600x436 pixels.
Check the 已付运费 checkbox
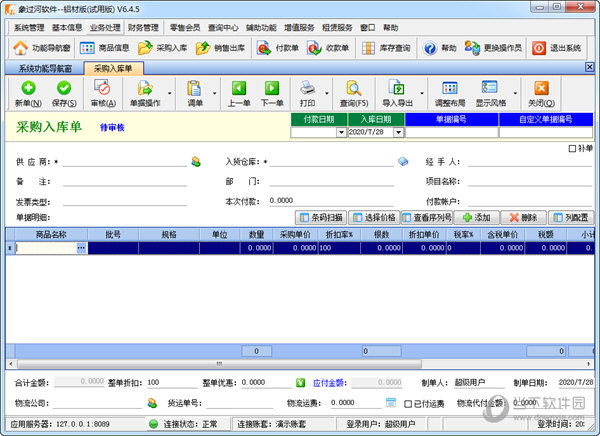point(408,404)
